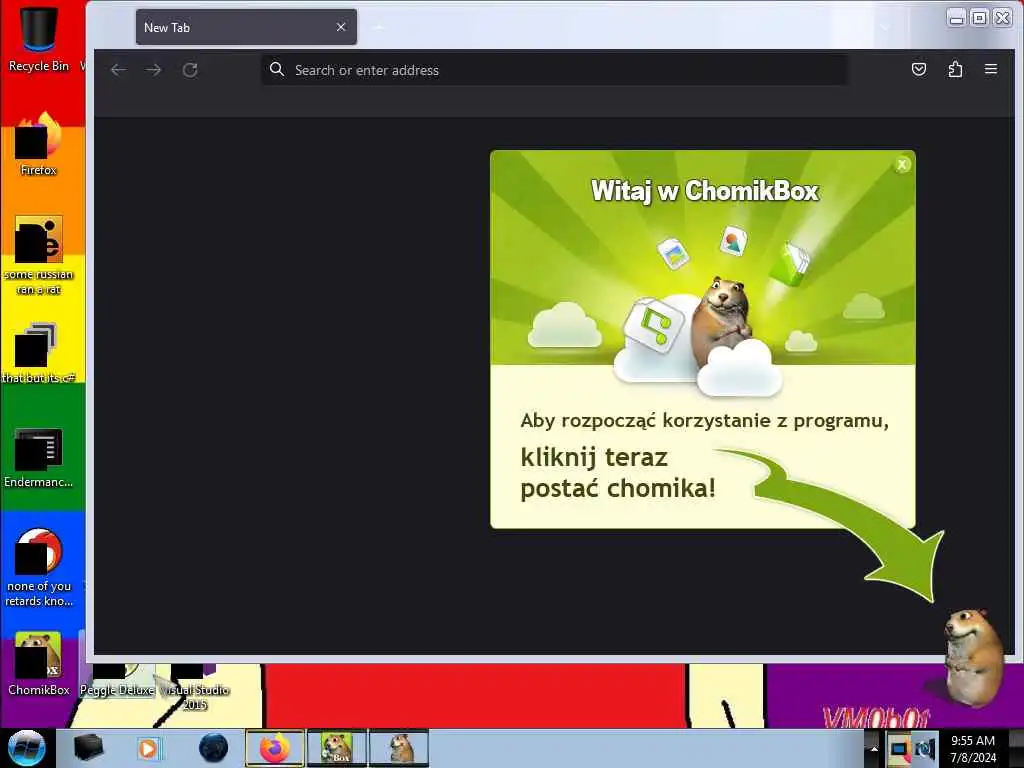Close the New Tab tab

[341, 27]
